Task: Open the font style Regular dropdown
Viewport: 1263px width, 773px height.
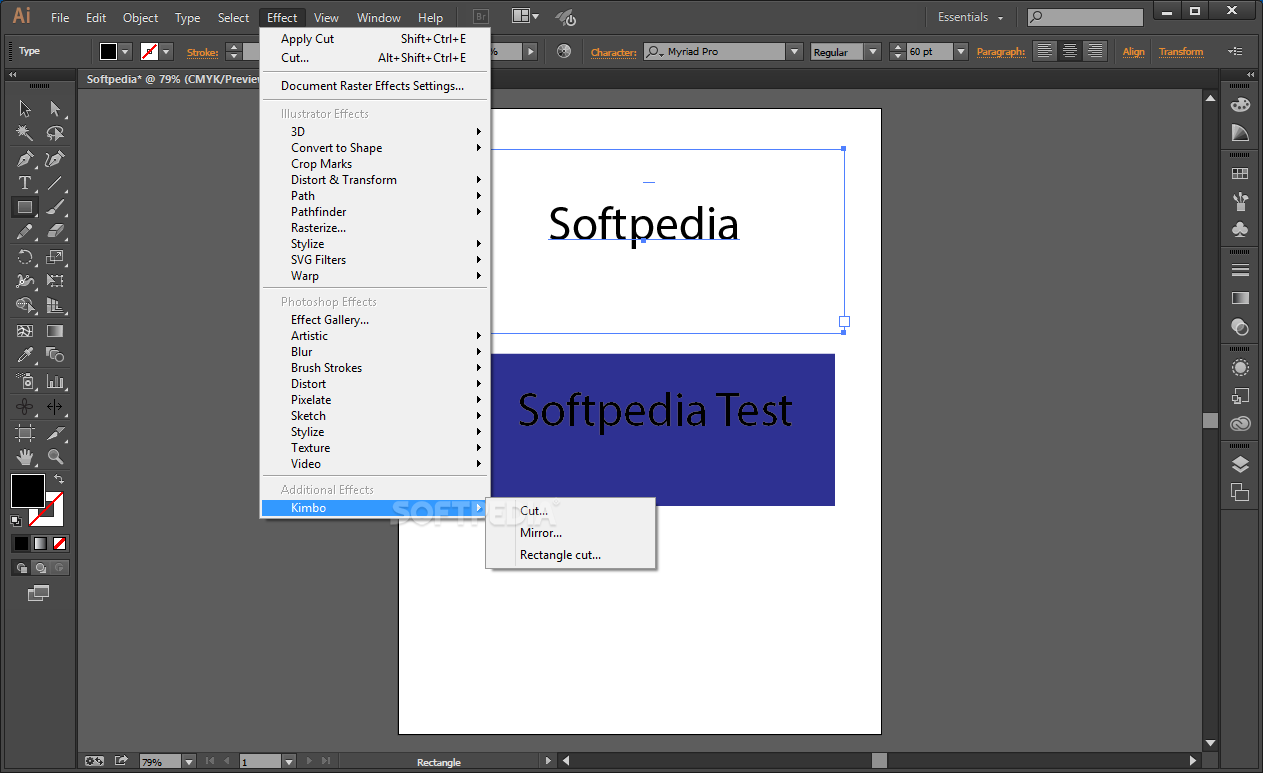Action: click(x=873, y=52)
